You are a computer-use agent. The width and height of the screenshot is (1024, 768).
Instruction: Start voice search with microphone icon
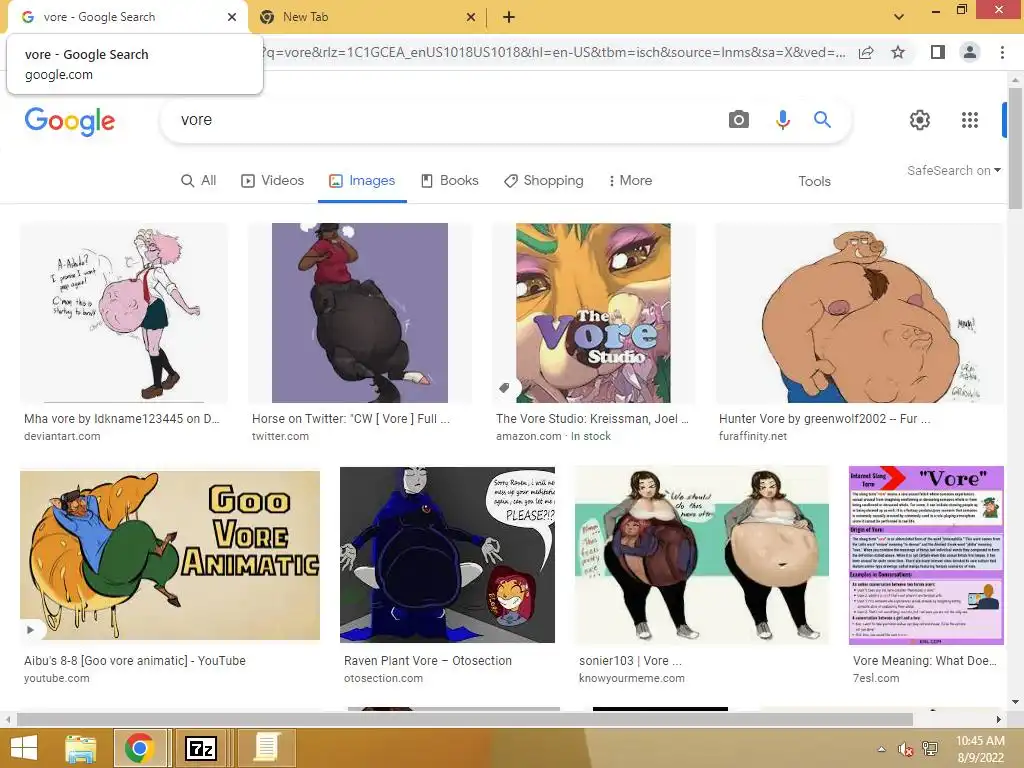[x=782, y=120]
